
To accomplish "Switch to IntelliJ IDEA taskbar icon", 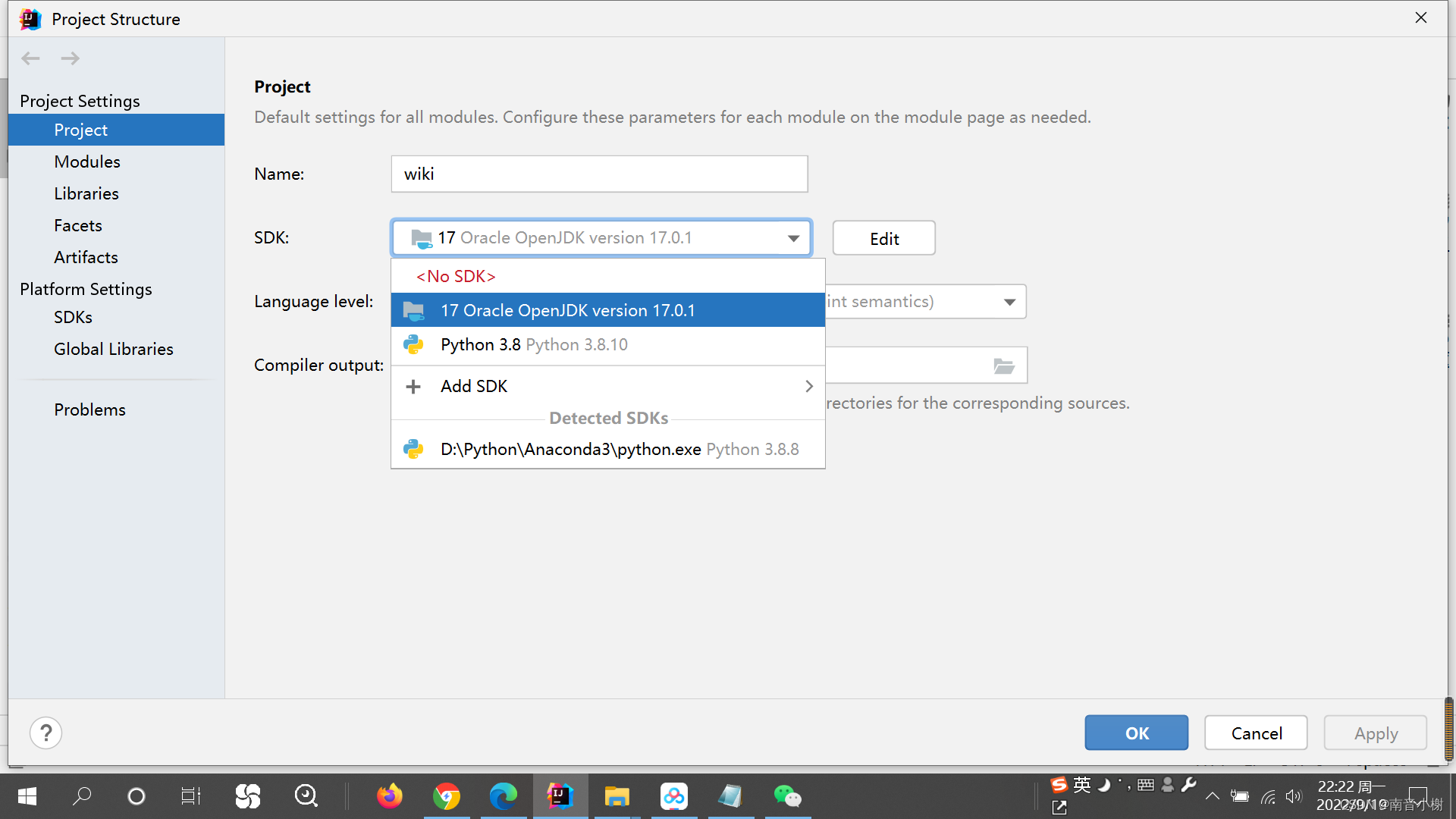I will pos(560,796).
